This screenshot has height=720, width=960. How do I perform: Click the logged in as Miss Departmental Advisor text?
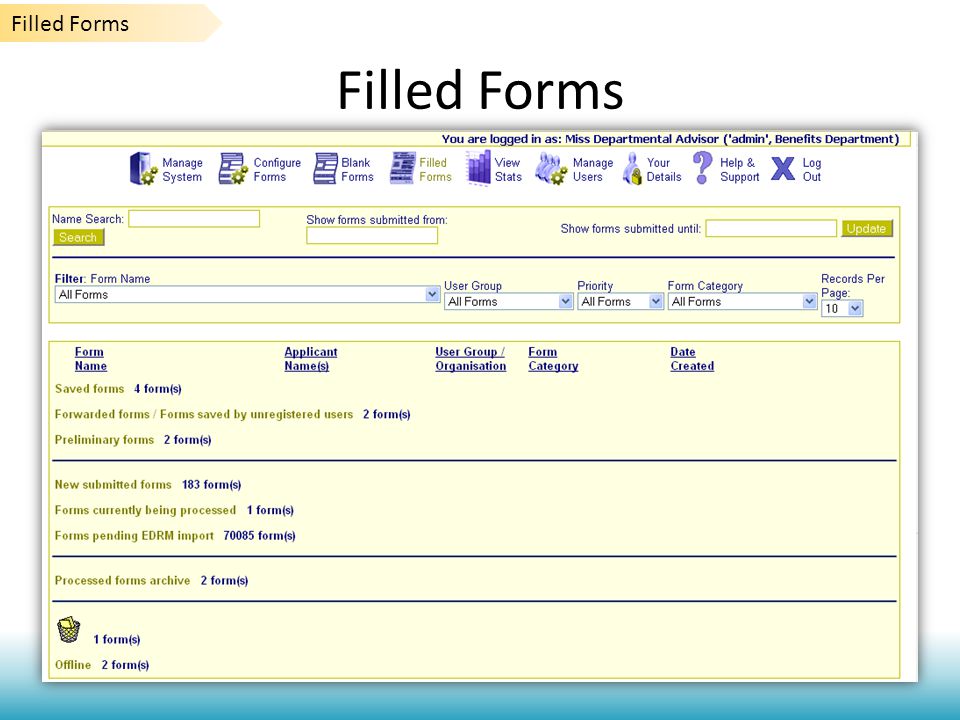tap(670, 139)
